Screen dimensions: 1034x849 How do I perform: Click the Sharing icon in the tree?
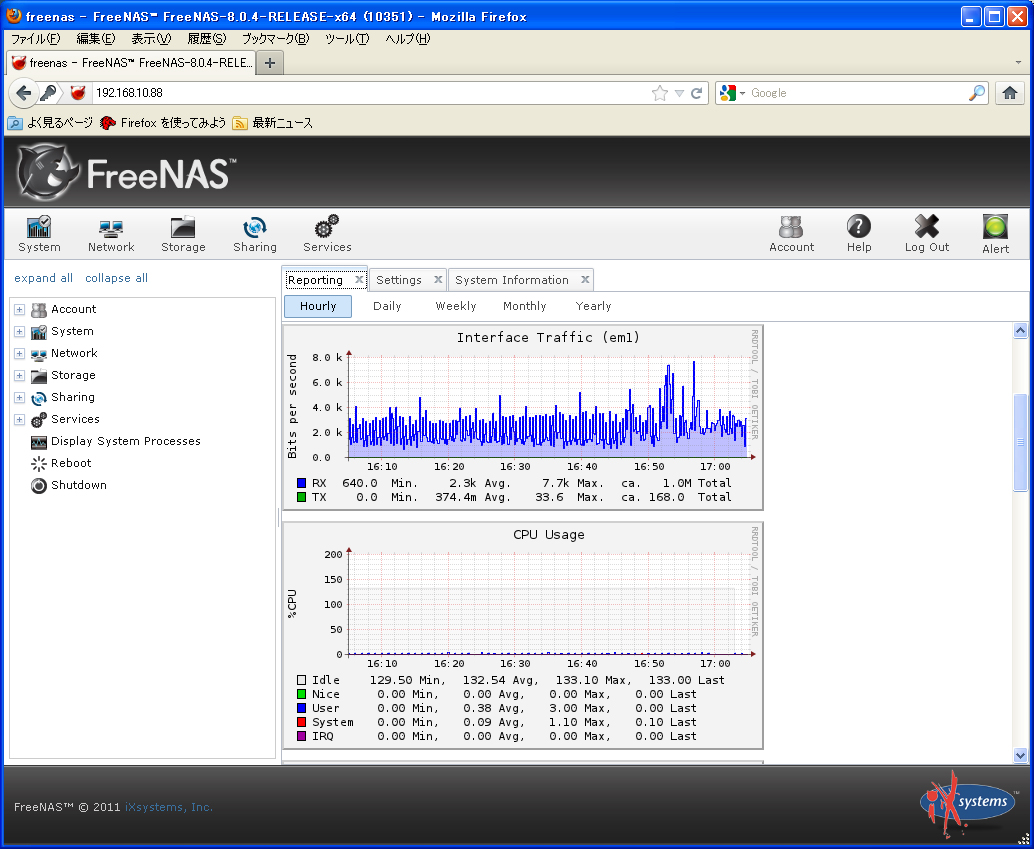39,398
